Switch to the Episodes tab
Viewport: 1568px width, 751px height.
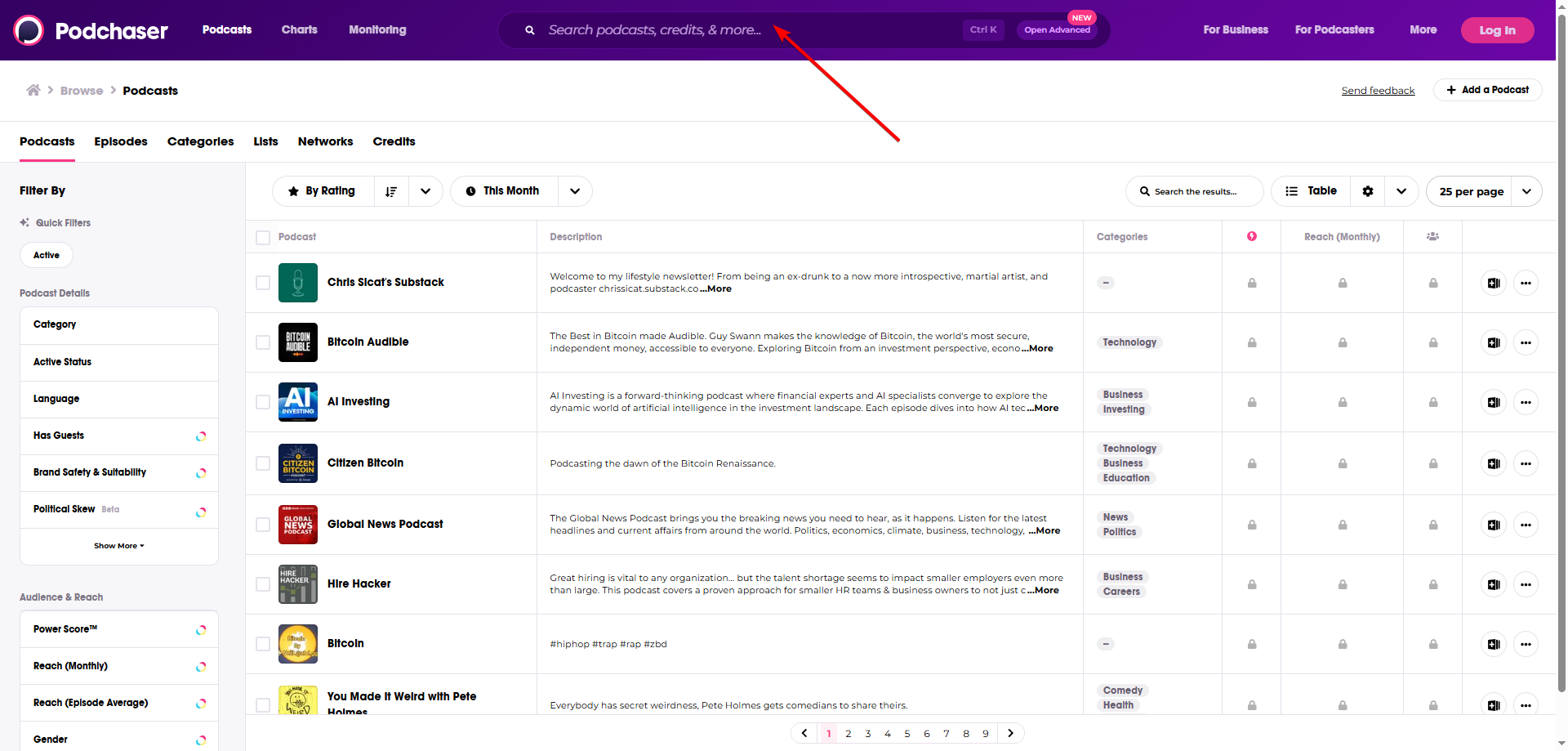coord(121,141)
